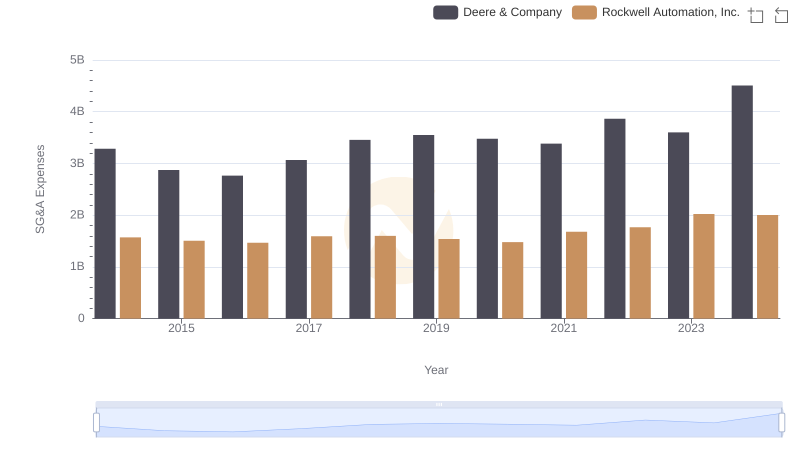This screenshot has width=800, height=461.
Task: Click the Rockwell bar for 2017
Action: (x=321, y=277)
